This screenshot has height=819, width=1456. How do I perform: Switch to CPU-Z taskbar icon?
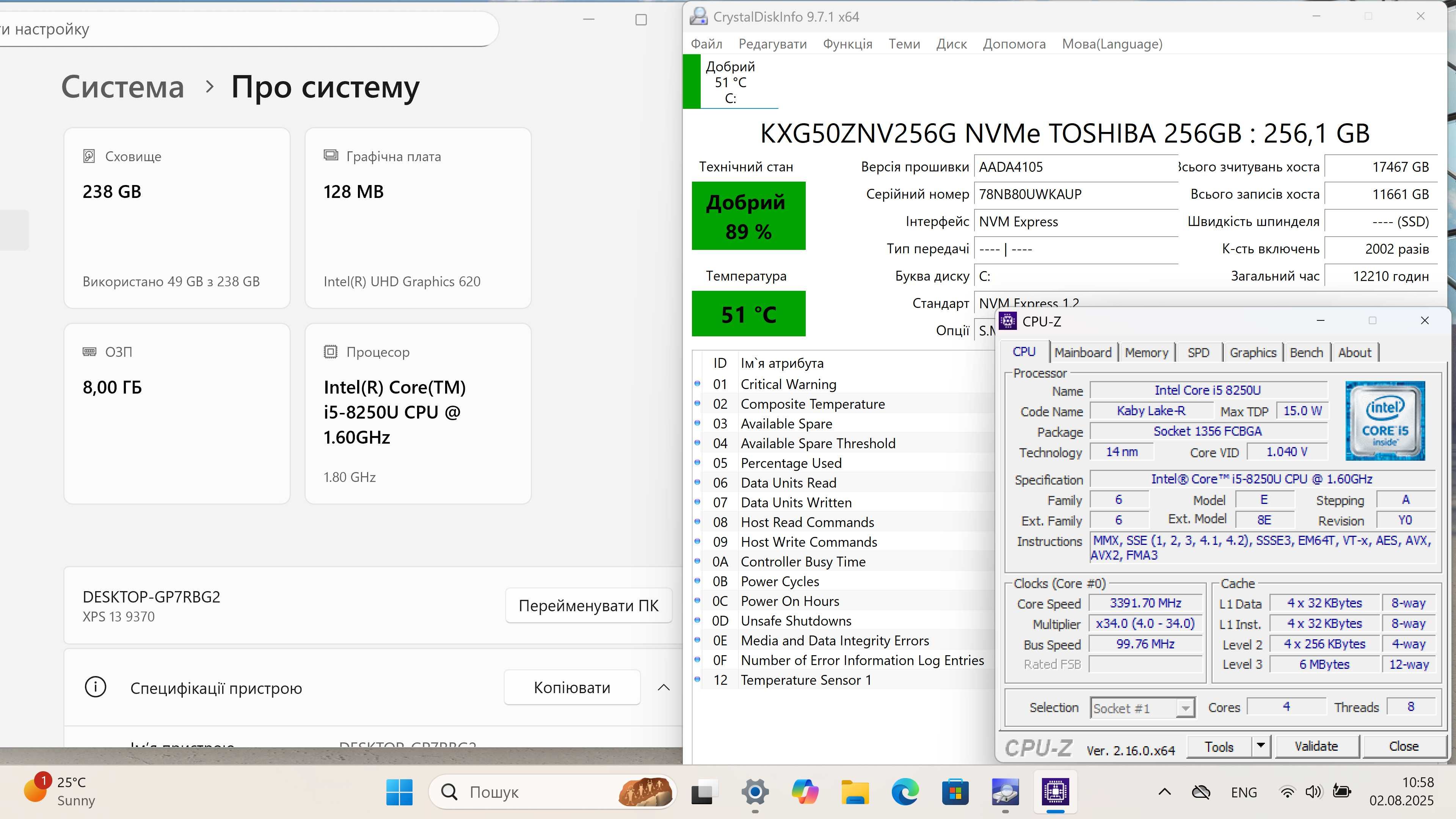(1055, 792)
